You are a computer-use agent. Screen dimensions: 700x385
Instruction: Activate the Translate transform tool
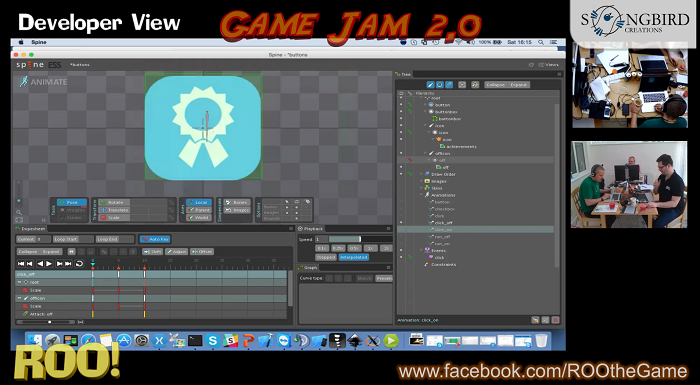point(114,210)
